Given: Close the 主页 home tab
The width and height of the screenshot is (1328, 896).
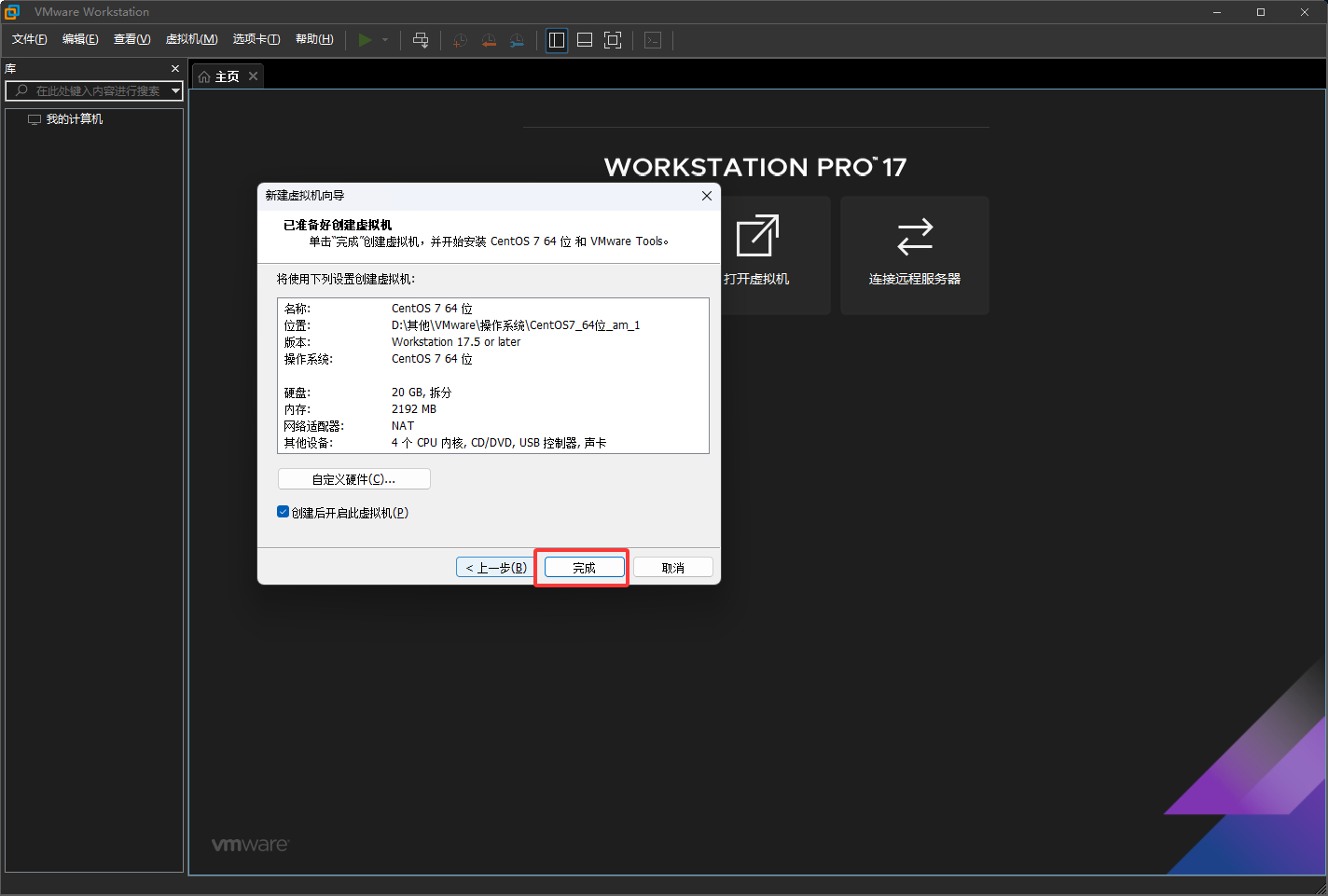Looking at the screenshot, I should pos(253,76).
